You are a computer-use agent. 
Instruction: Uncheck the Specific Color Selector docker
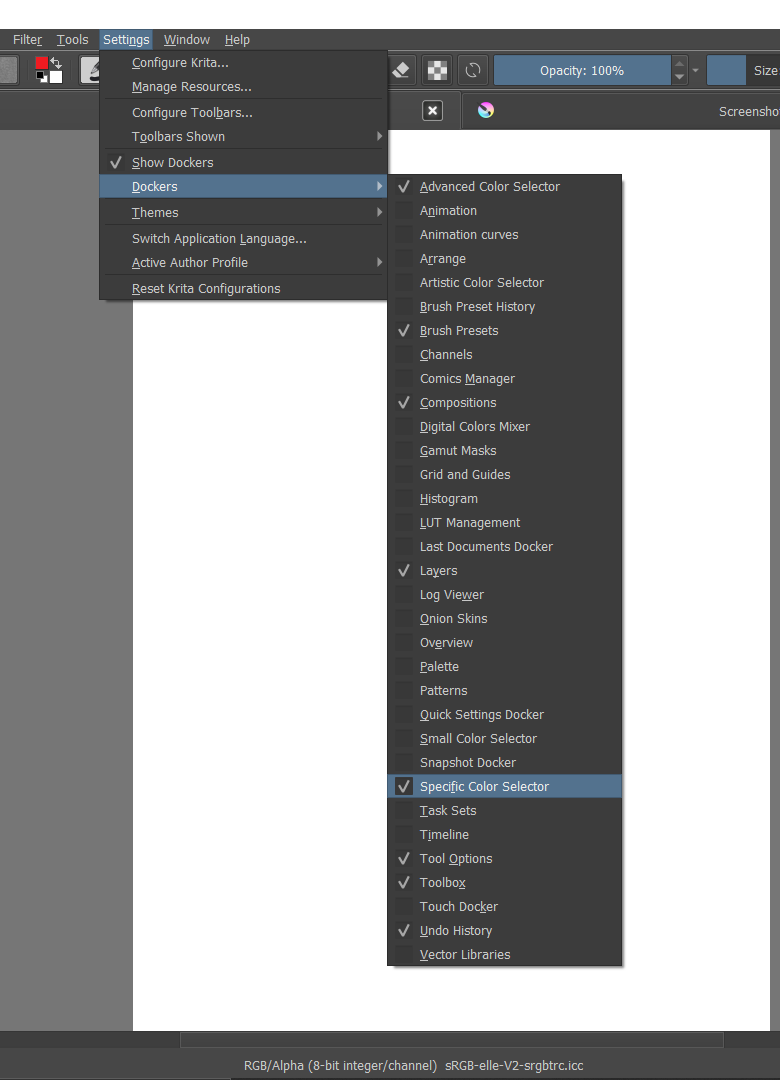504,787
